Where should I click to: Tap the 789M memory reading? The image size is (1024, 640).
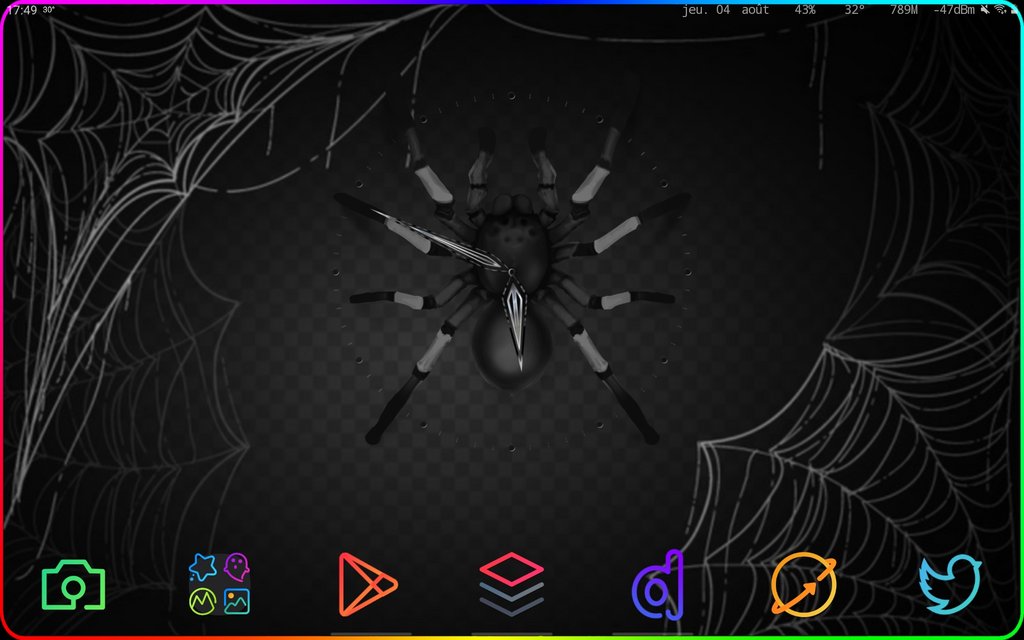(x=904, y=10)
